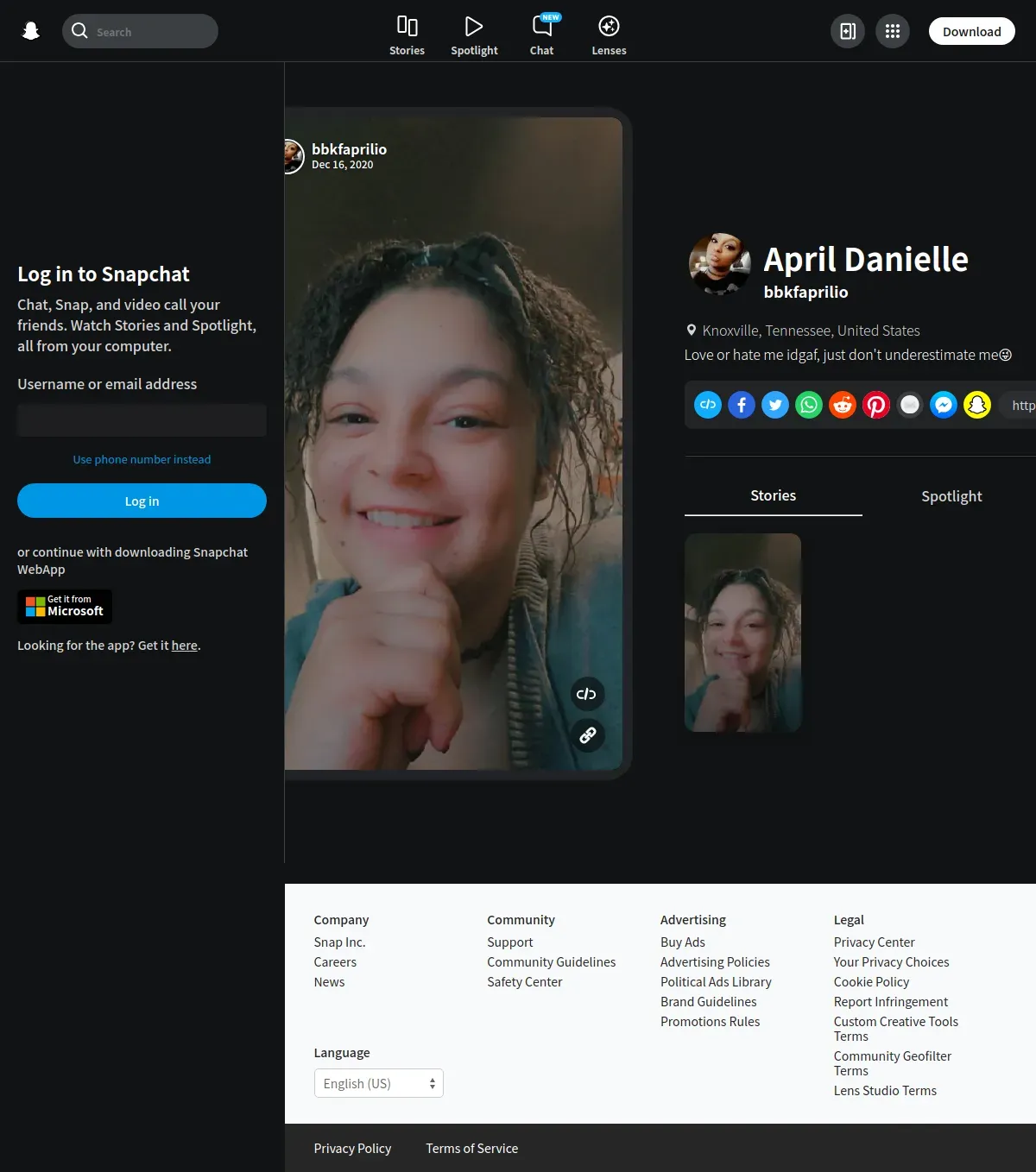Image resolution: width=1036 pixels, height=1172 pixels.
Task: Open Support footer link
Action: click(510, 942)
